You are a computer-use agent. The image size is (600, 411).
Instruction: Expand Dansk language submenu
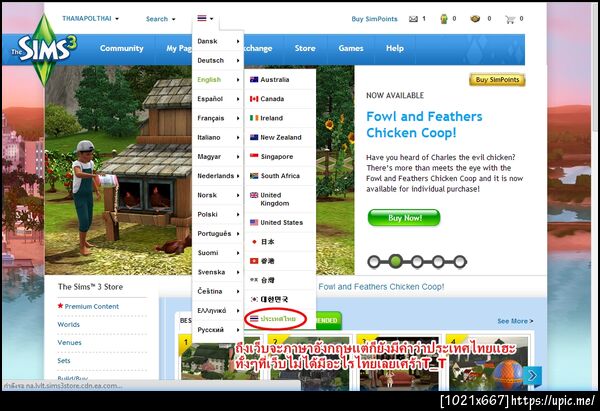point(218,41)
